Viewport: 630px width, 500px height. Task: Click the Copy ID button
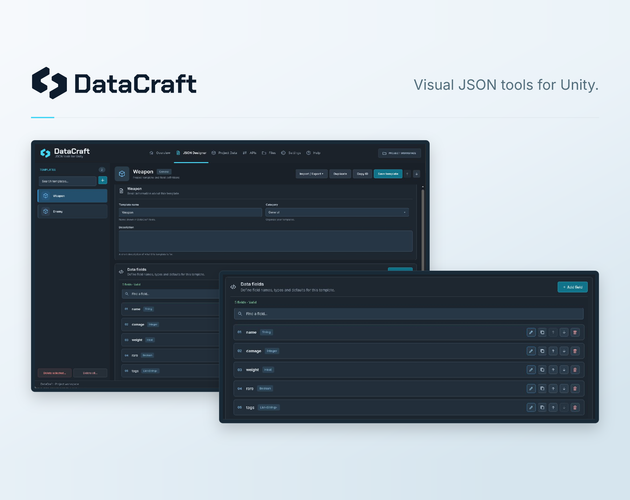pyautogui.click(x=362, y=174)
